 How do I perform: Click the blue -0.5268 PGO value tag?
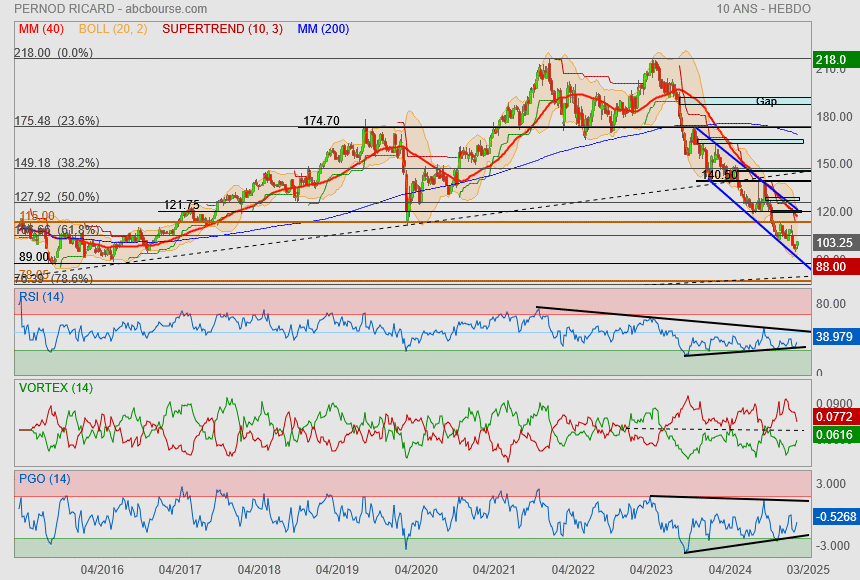(835, 517)
